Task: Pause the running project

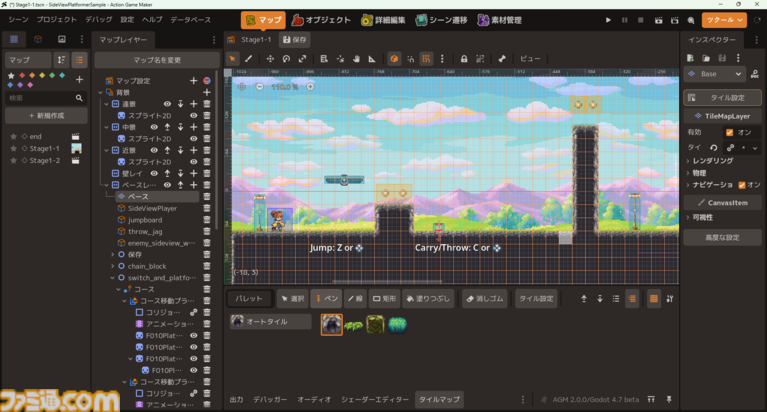Action: point(624,20)
